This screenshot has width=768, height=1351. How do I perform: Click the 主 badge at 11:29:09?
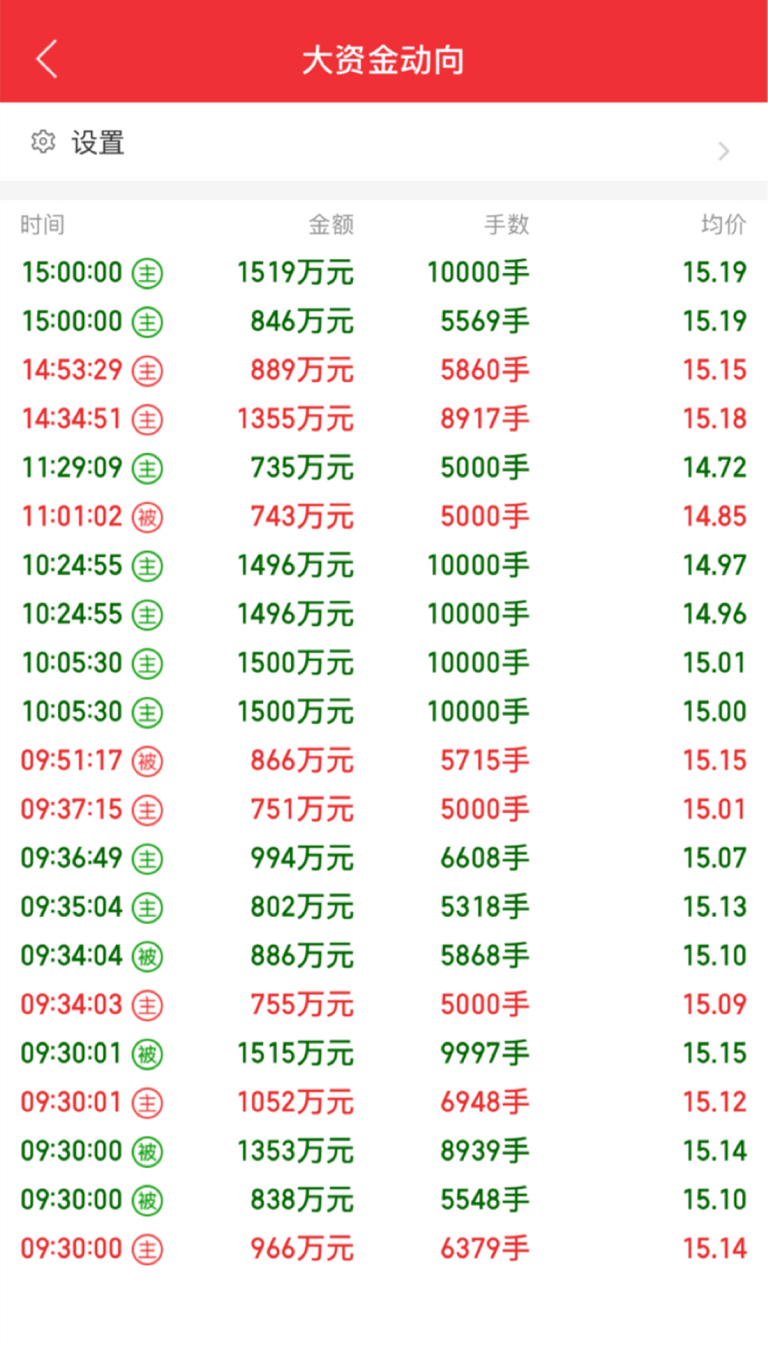coord(148,469)
